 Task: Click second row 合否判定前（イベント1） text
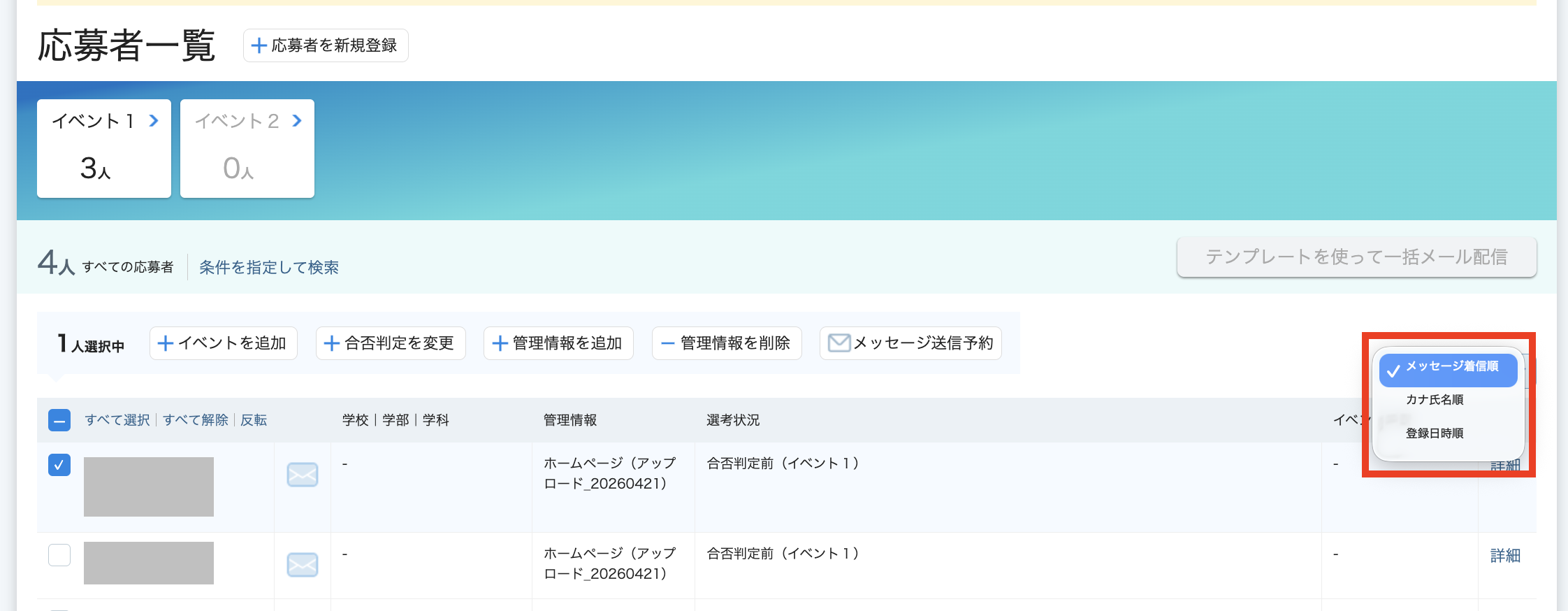pos(783,554)
